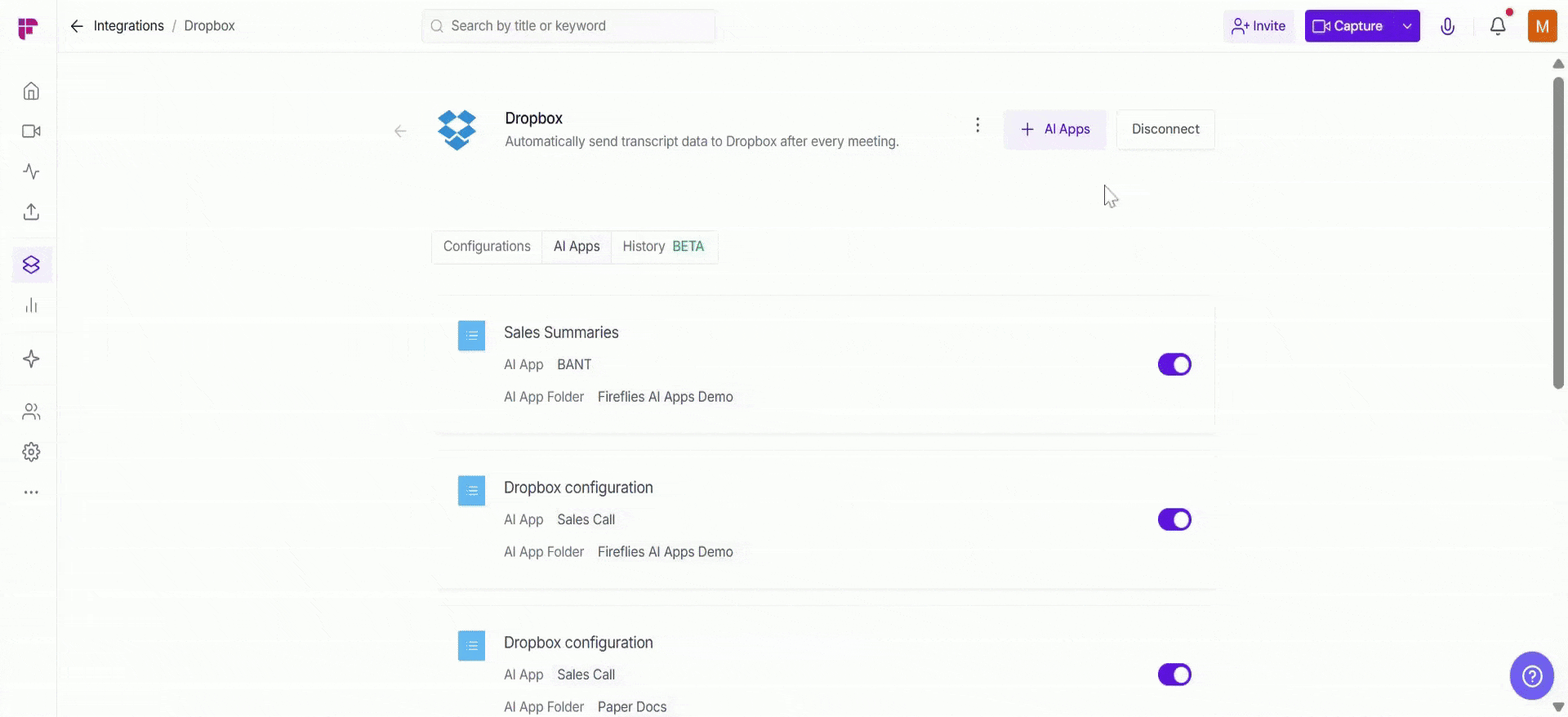1568x717 pixels.
Task: Turn off the Paper Docs configuration toggle
Action: pyautogui.click(x=1174, y=675)
